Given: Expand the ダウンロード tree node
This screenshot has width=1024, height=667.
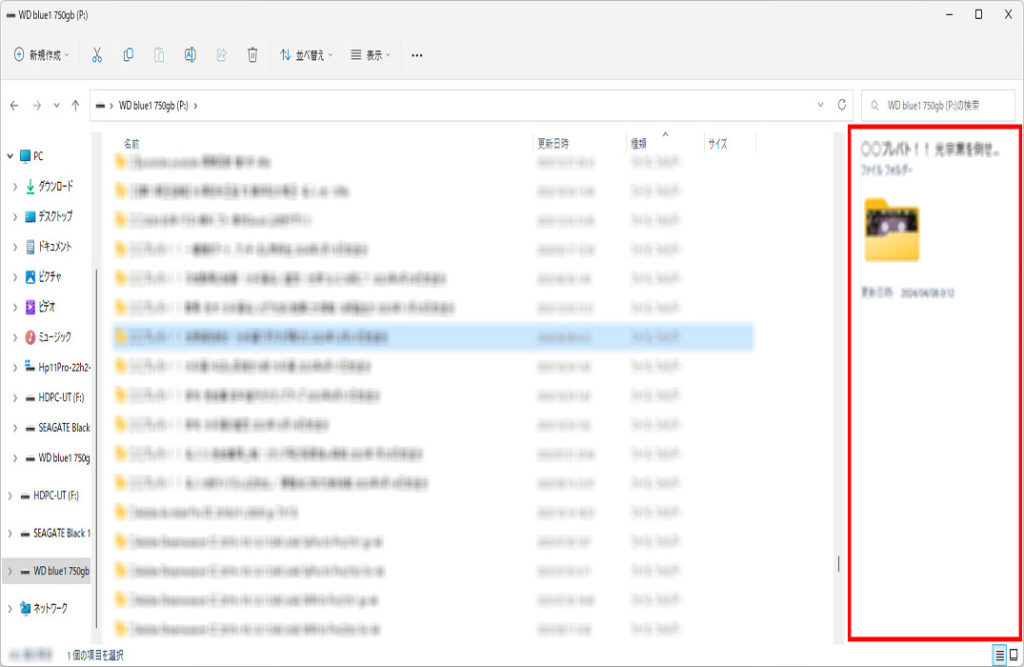Looking at the screenshot, I should [15, 187].
